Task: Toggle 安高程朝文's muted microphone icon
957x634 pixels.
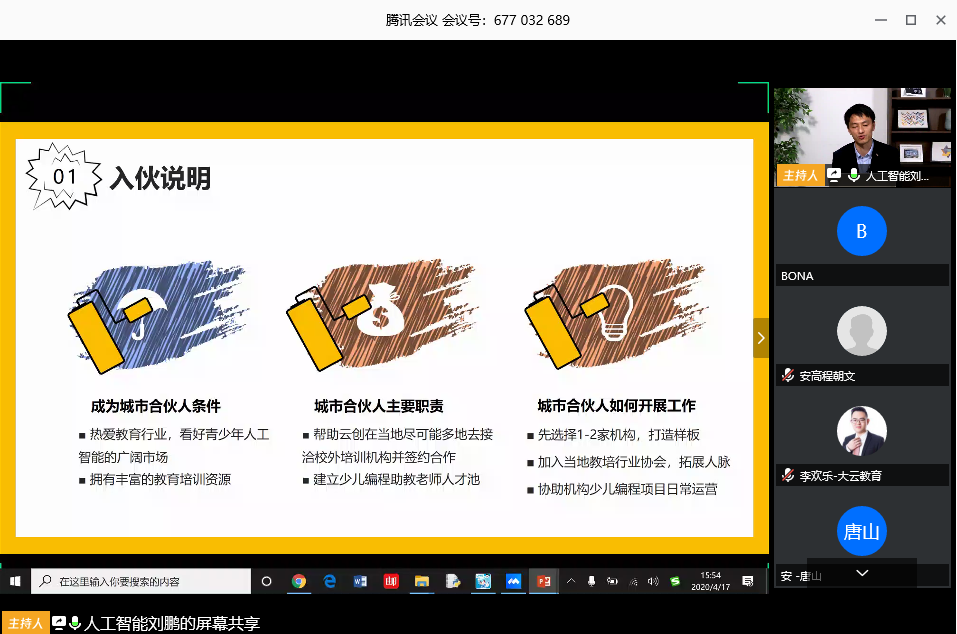Action: coord(788,376)
